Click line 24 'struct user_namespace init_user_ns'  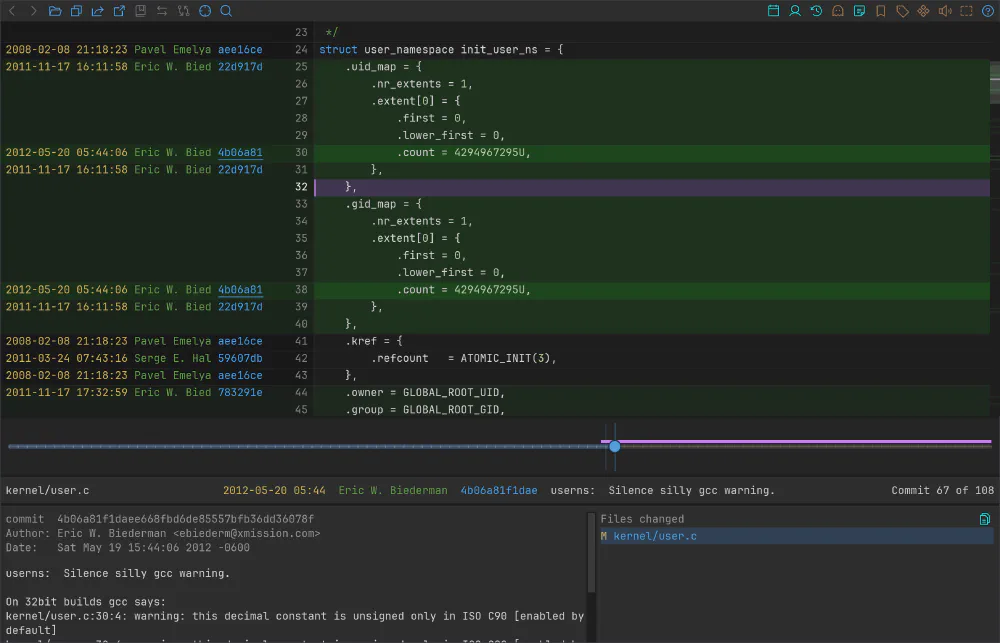click(441, 50)
